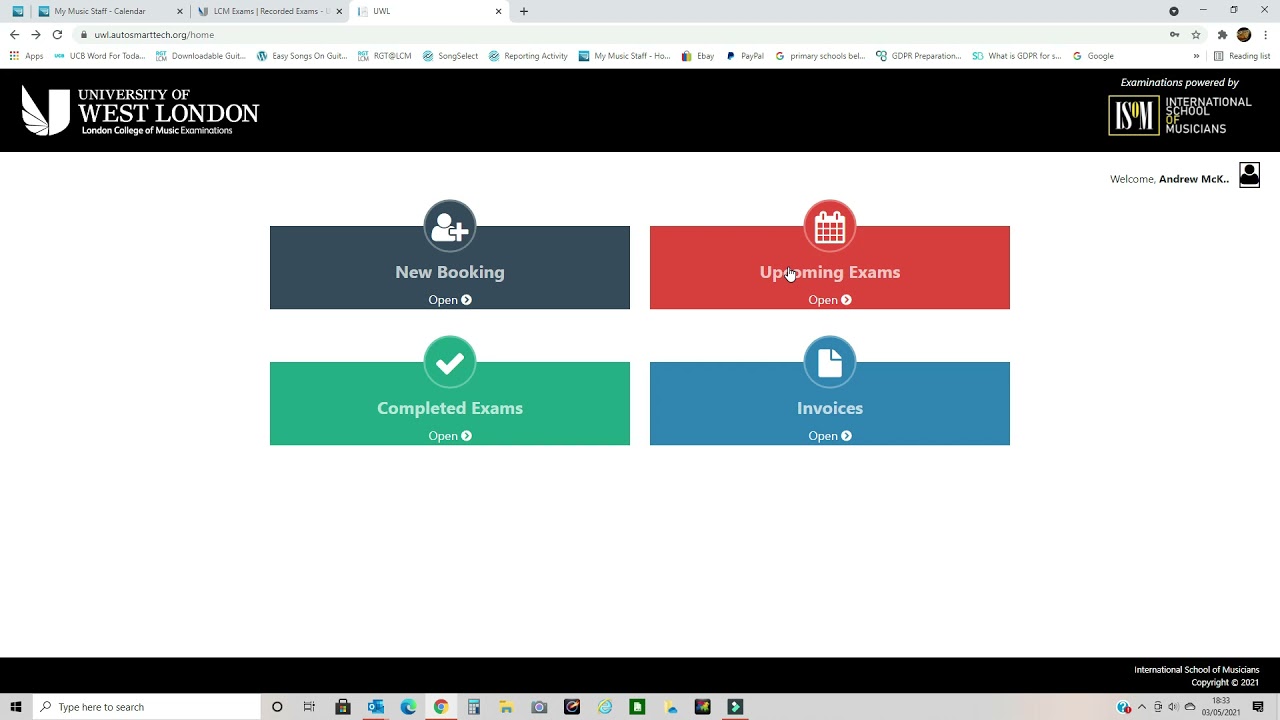Open the notifications action center icon
1280x720 pixels.
pyautogui.click(x=1258, y=707)
